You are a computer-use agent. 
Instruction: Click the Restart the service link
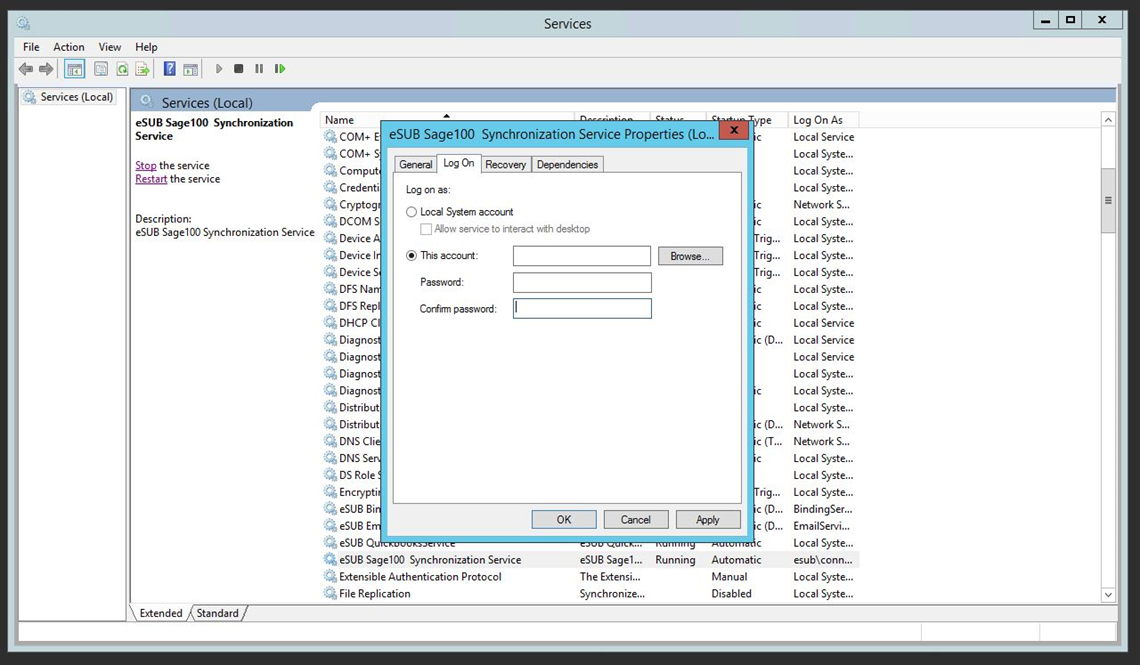click(151, 179)
